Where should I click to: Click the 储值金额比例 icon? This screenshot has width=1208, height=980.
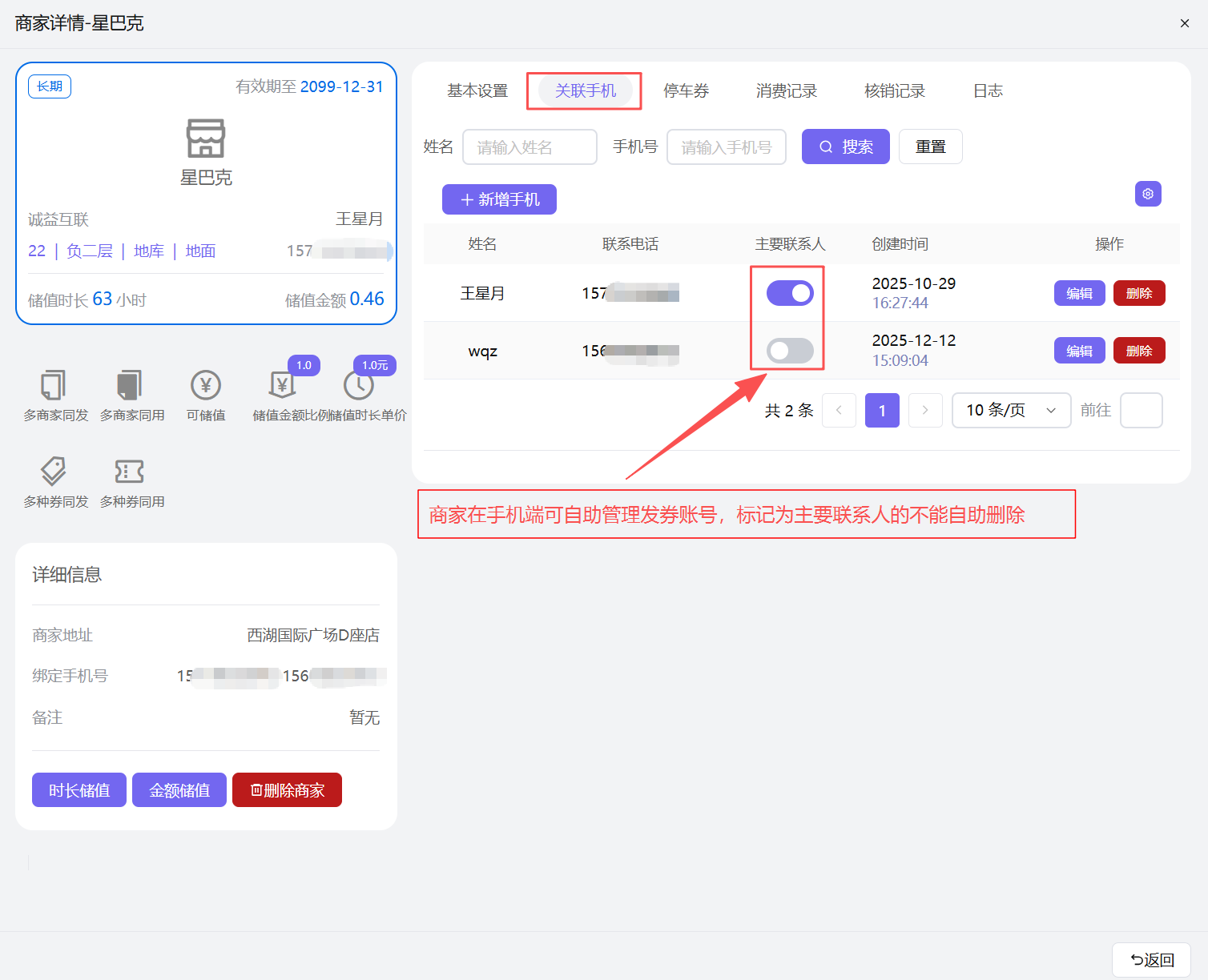click(282, 385)
